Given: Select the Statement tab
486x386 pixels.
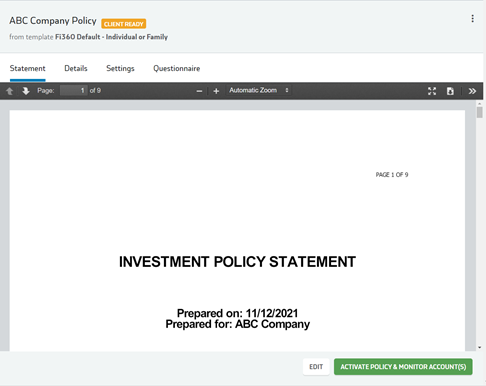Looking at the screenshot, I should [28, 69].
